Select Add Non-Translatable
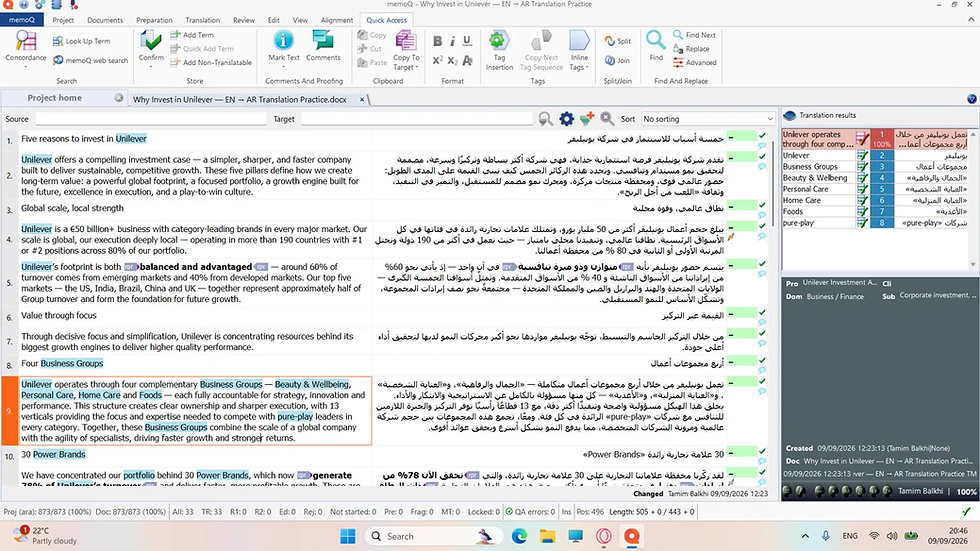980x551 pixels. pyautogui.click(x=211, y=62)
